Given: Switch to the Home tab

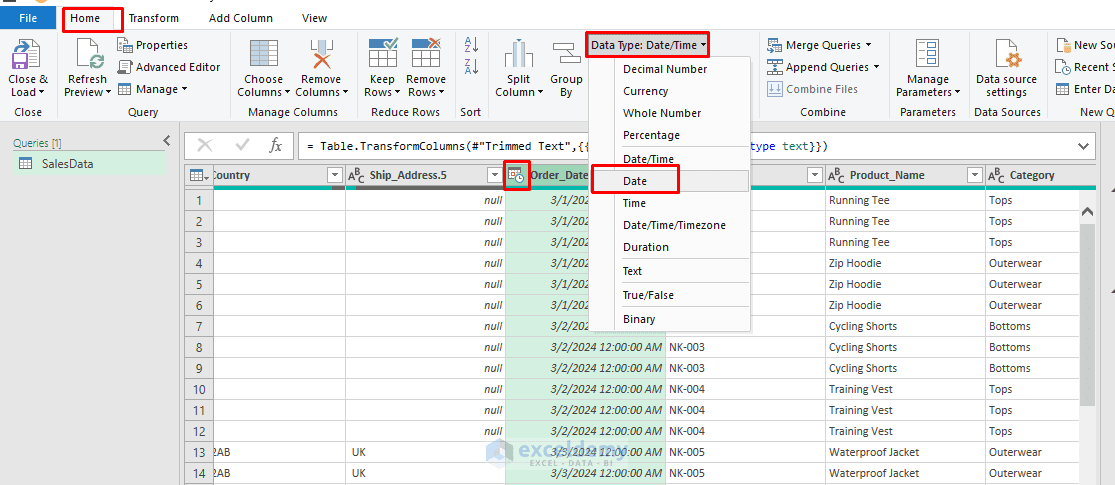Looking at the screenshot, I should [85, 18].
